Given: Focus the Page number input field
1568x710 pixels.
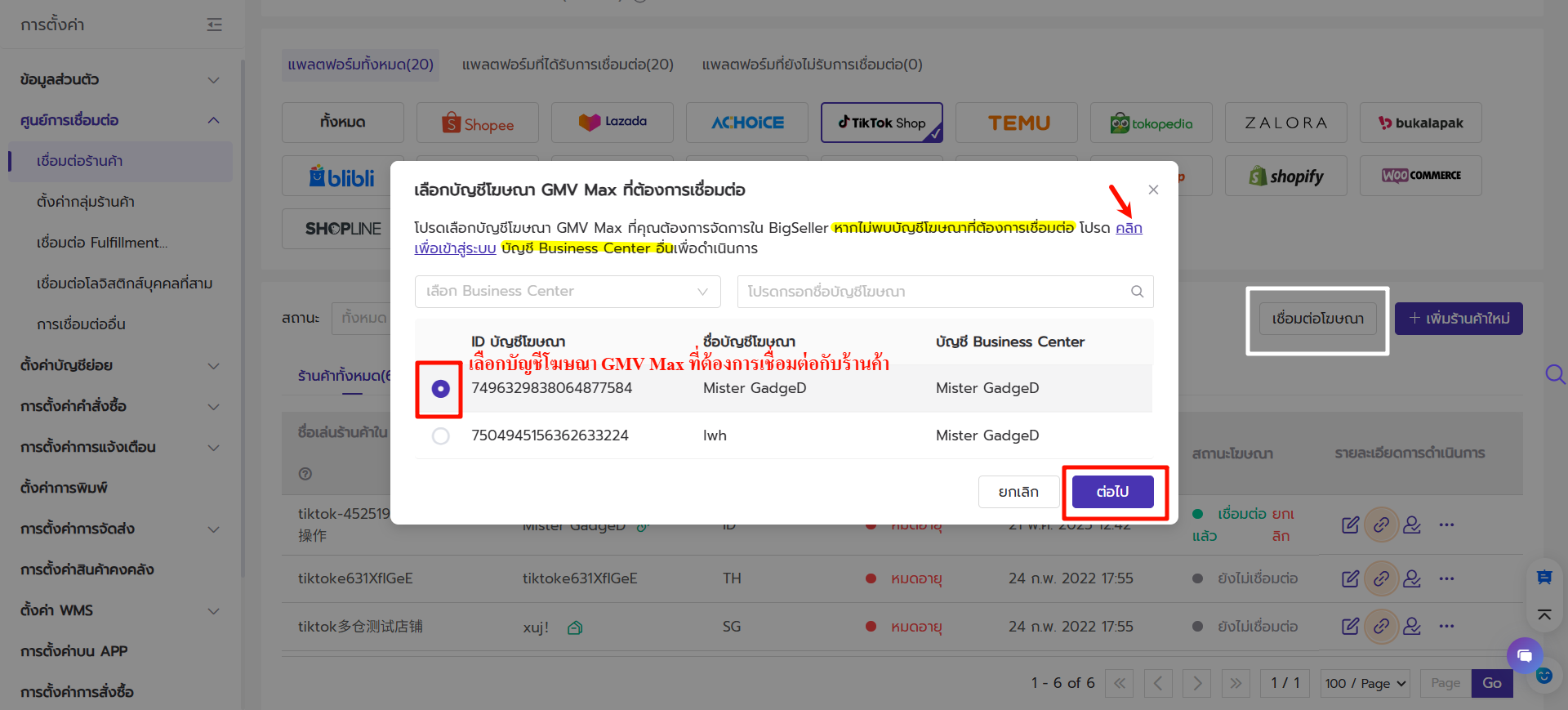Looking at the screenshot, I should click(x=1445, y=683).
